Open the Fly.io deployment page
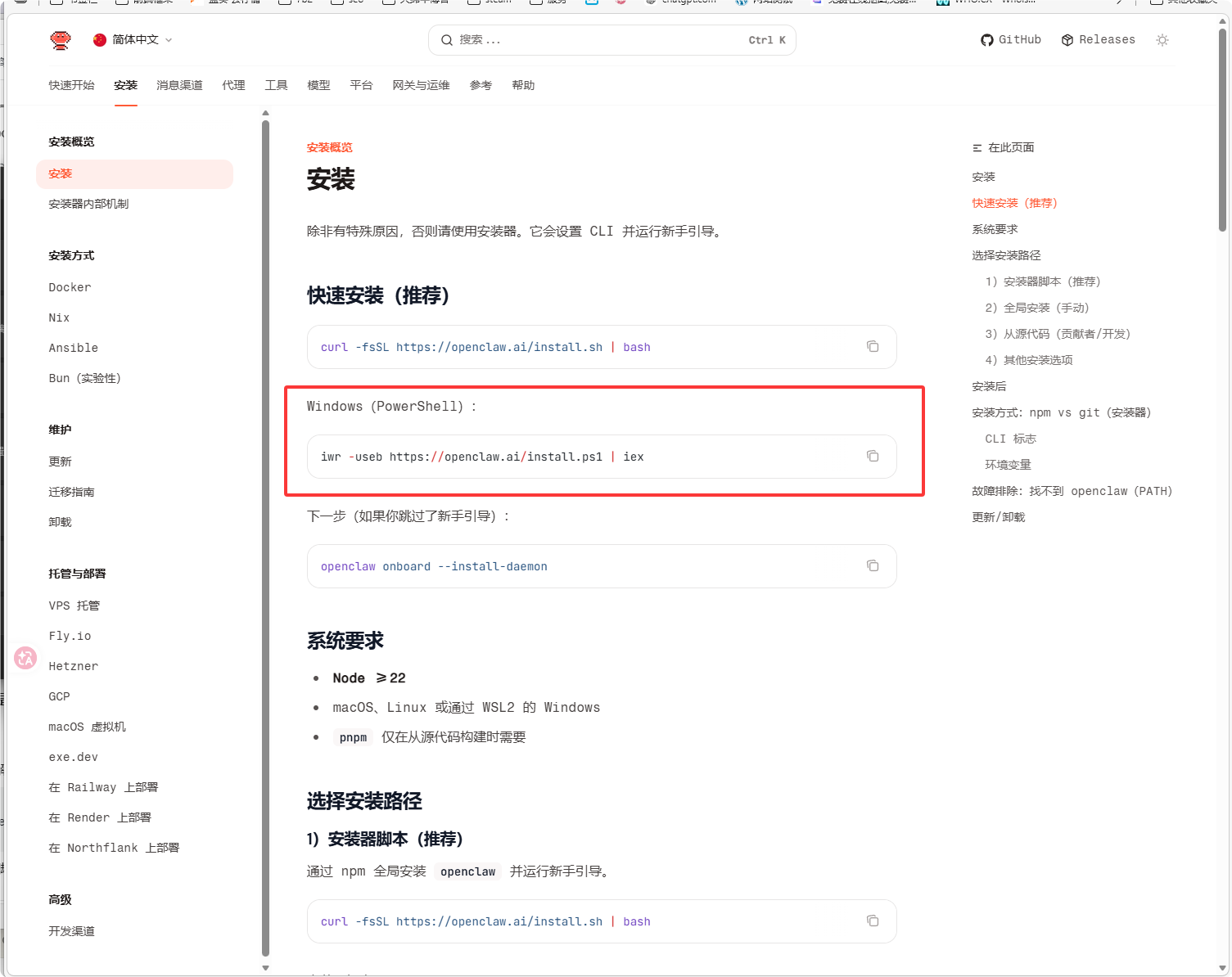 [x=70, y=636]
